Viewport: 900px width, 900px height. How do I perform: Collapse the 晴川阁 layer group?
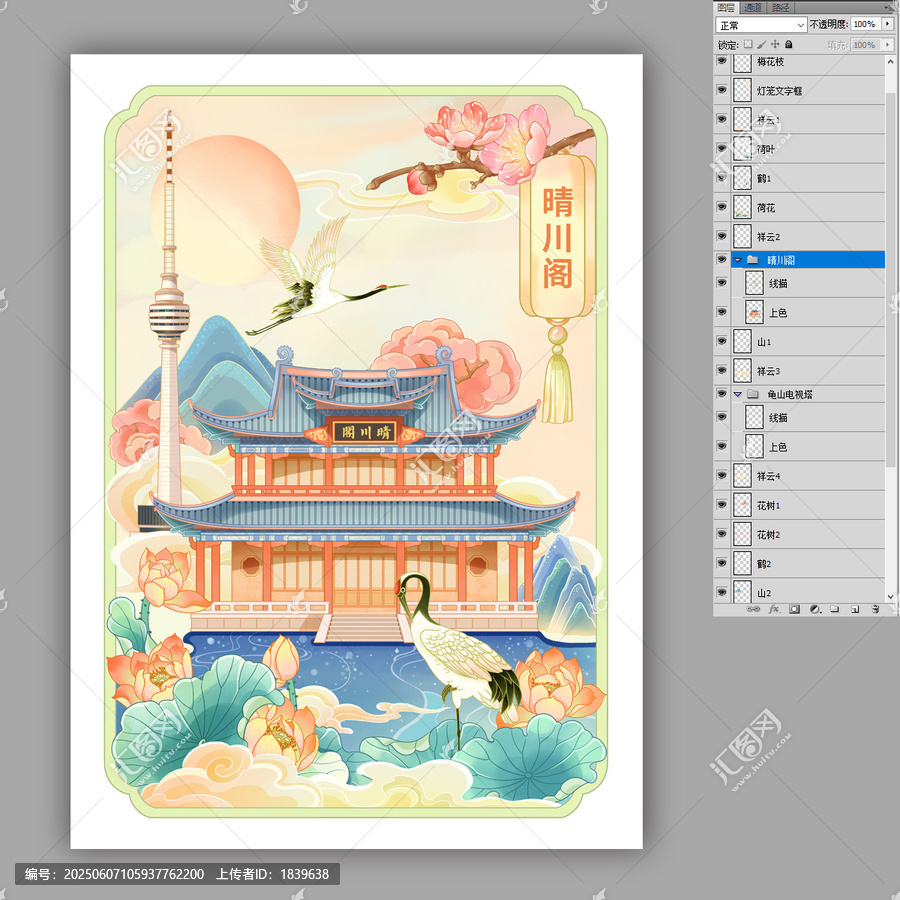[x=738, y=260]
